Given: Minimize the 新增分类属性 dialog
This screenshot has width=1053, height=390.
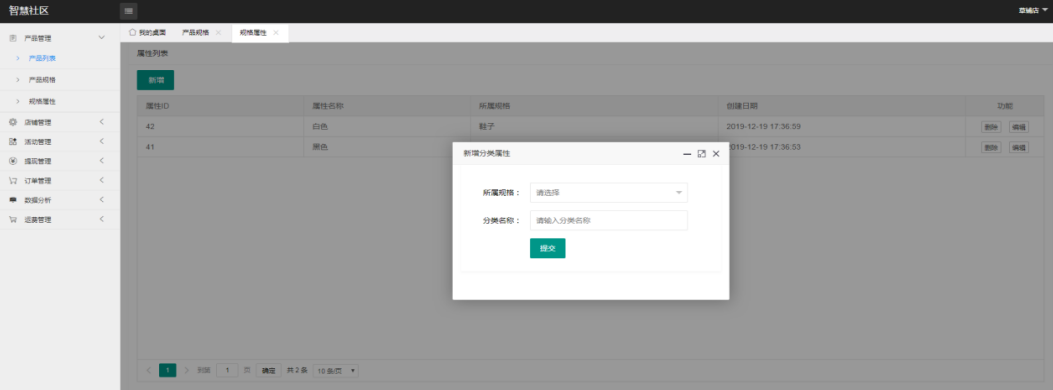Looking at the screenshot, I should coord(687,154).
